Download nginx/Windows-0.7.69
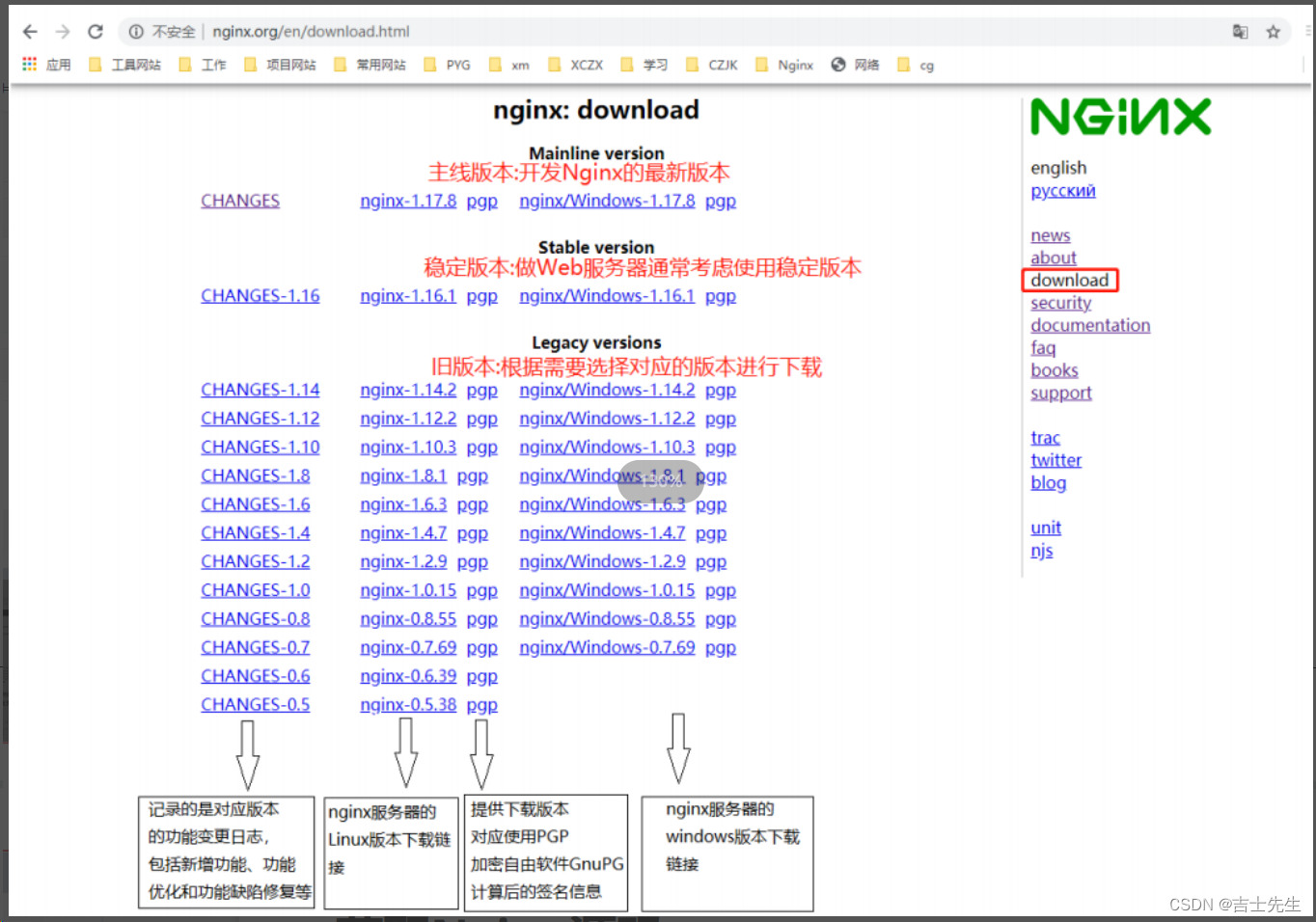This screenshot has width=1316, height=922. click(x=607, y=647)
